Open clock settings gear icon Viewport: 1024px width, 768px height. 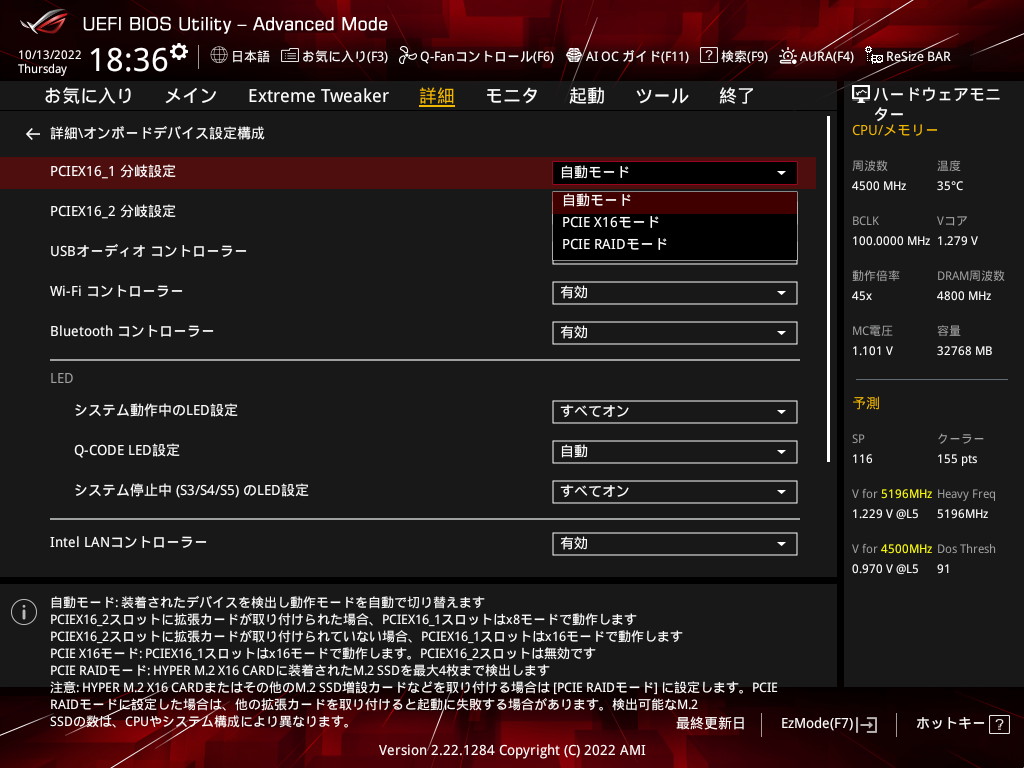[x=179, y=51]
